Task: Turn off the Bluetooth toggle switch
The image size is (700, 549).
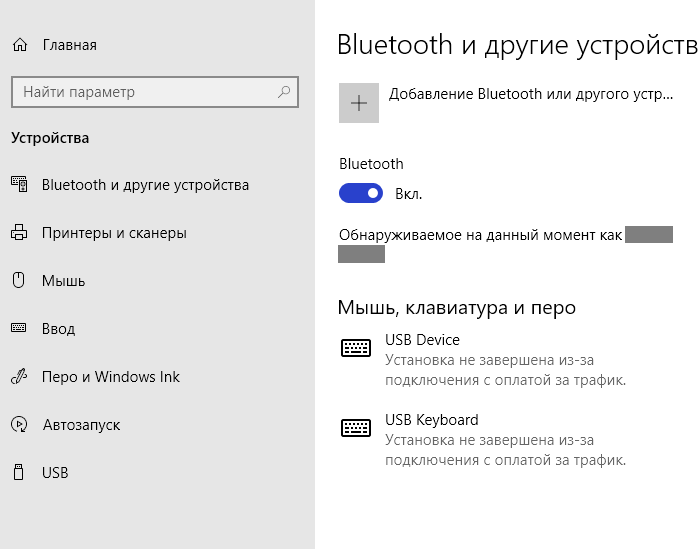Action: [361, 193]
